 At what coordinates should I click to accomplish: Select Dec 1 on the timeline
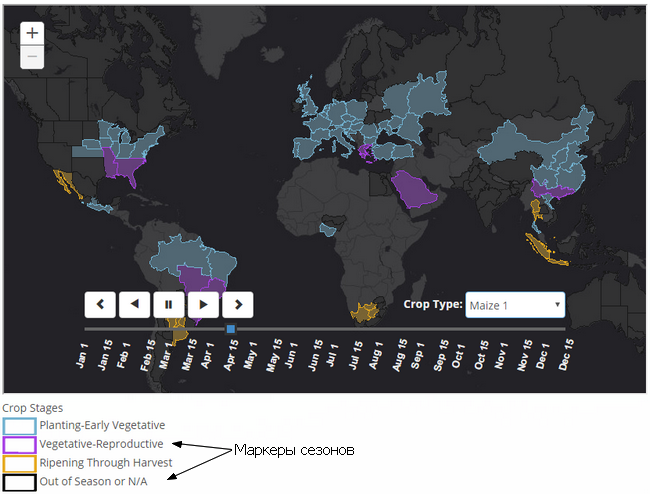point(543,355)
